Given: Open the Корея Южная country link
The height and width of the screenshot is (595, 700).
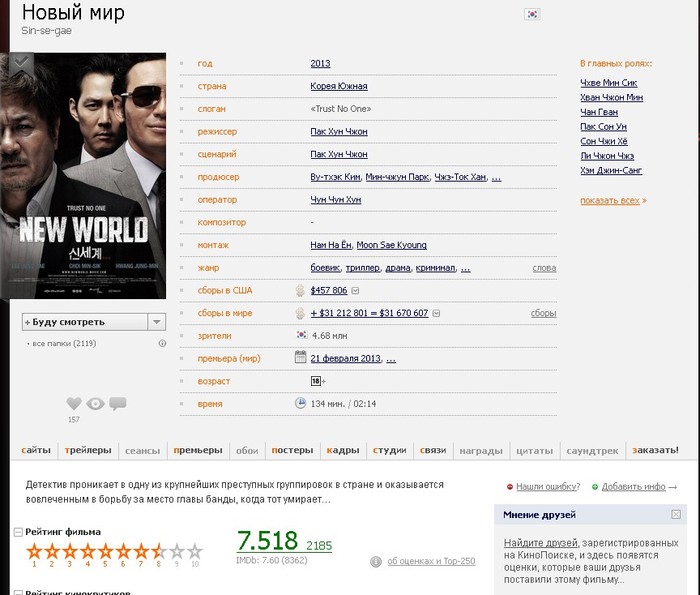Looking at the screenshot, I should click(x=339, y=86).
